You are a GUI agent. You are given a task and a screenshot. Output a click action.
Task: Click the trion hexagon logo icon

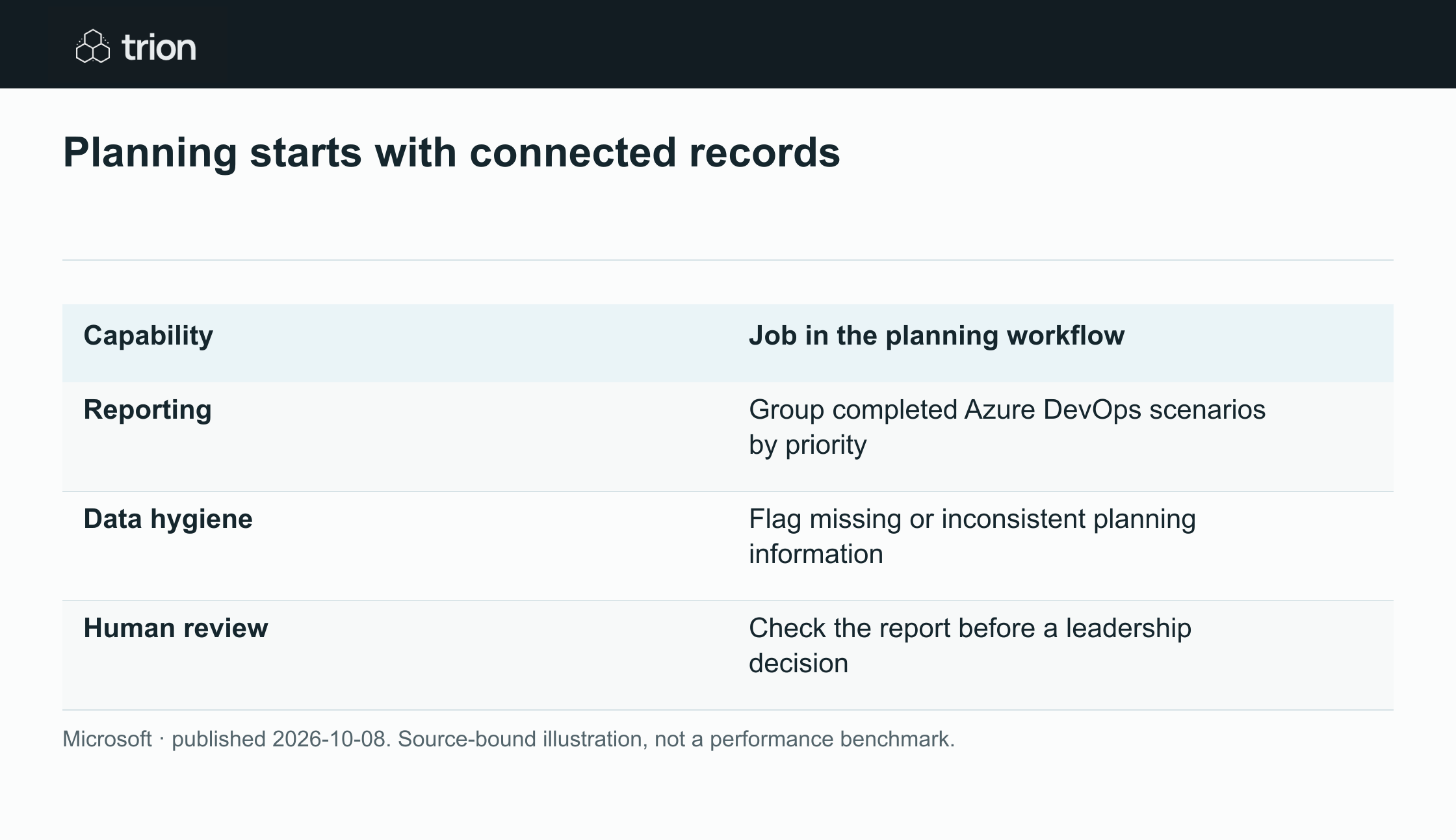93,46
